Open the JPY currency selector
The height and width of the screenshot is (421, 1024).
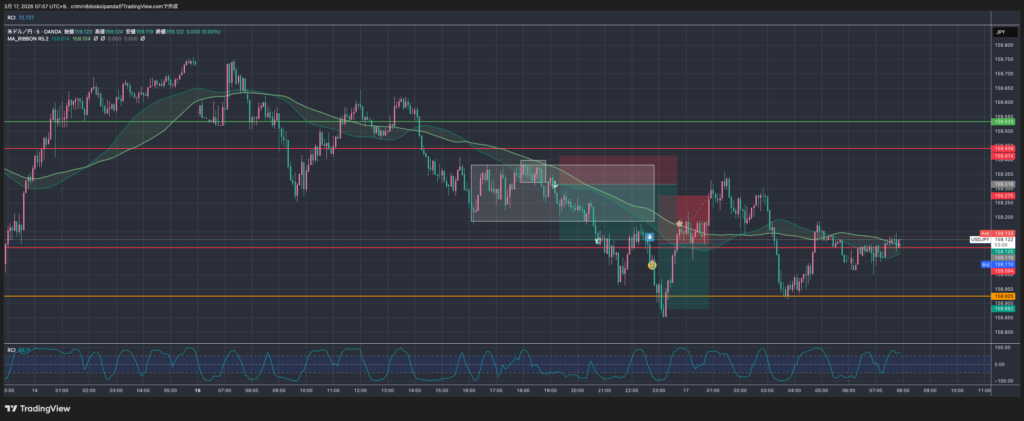click(x=1000, y=32)
